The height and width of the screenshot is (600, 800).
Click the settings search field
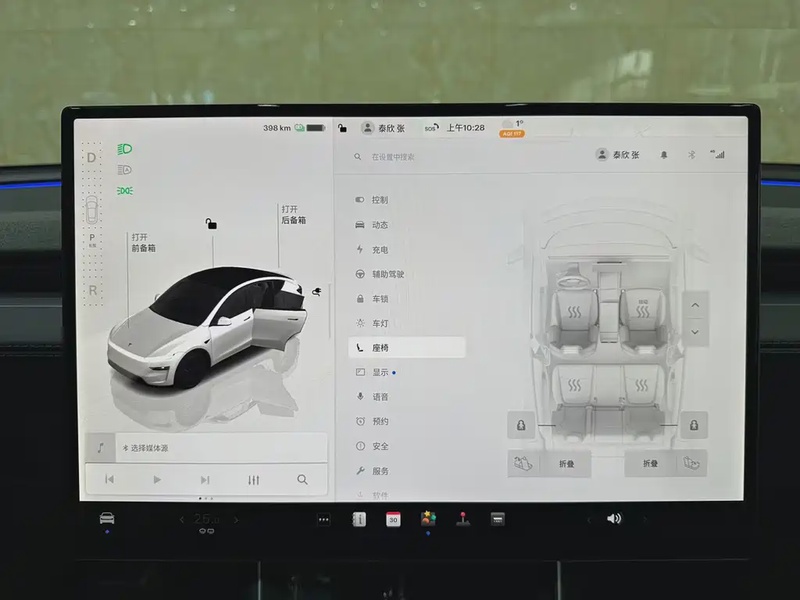click(450, 157)
